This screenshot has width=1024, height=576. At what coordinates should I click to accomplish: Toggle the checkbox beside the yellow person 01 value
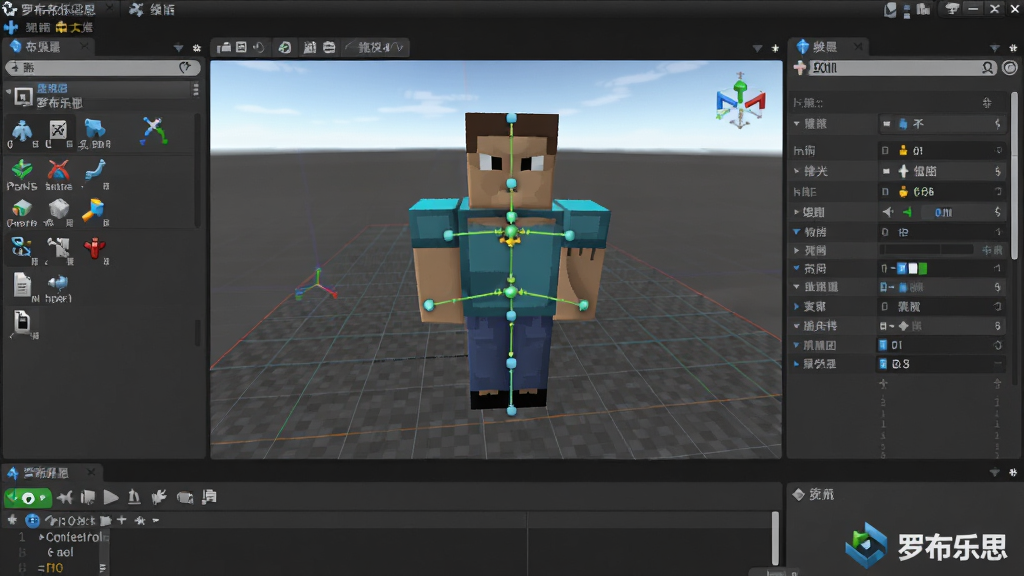pos(885,151)
